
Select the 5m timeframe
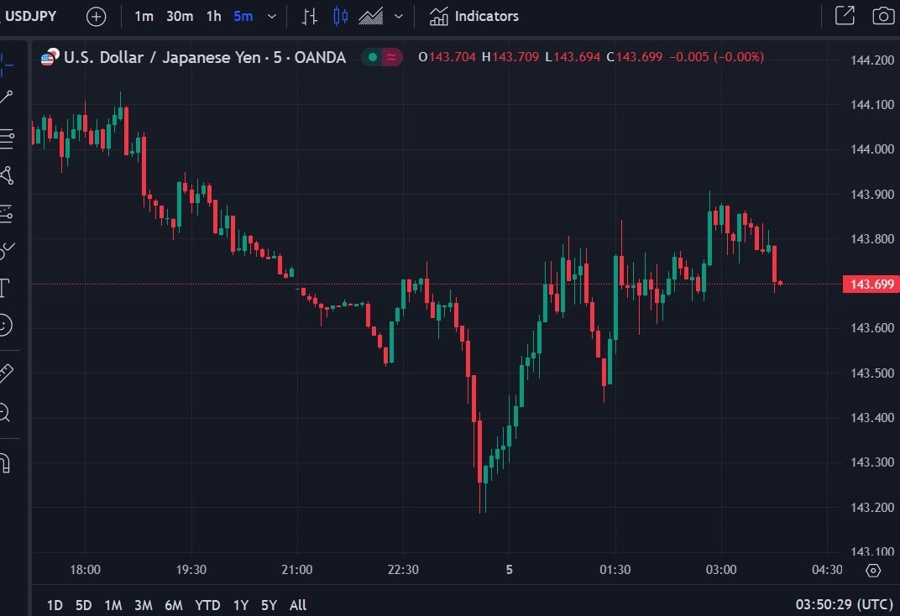(x=243, y=17)
